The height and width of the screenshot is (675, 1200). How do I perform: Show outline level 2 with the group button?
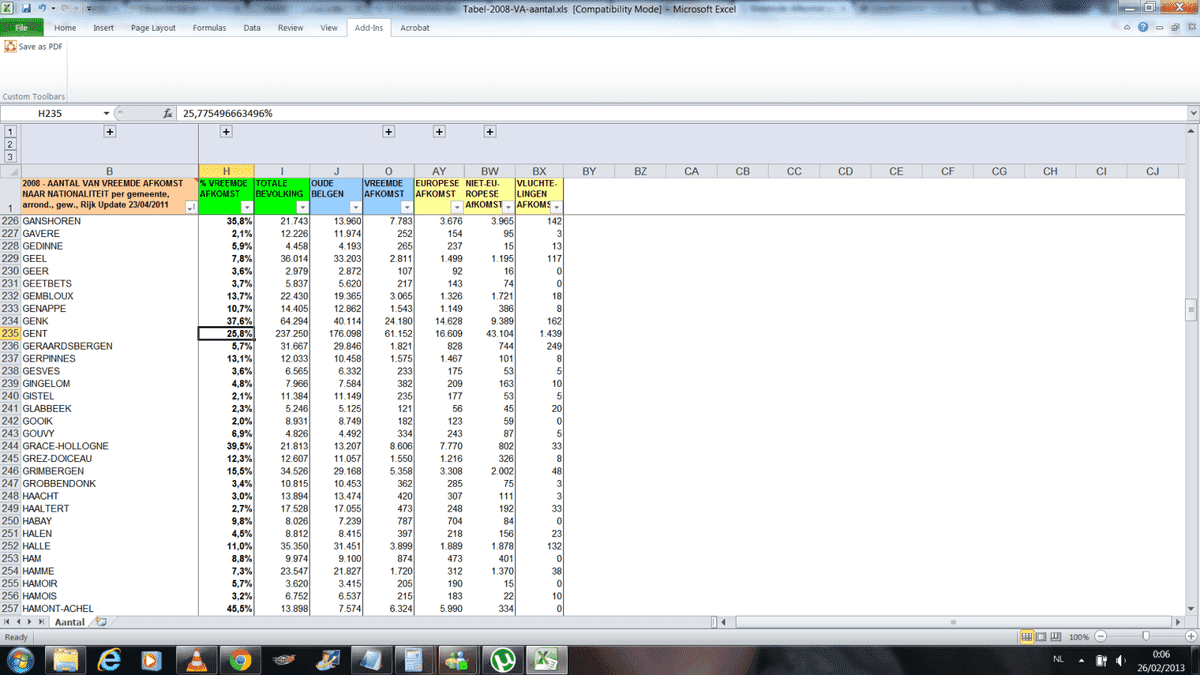click(x=10, y=144)
